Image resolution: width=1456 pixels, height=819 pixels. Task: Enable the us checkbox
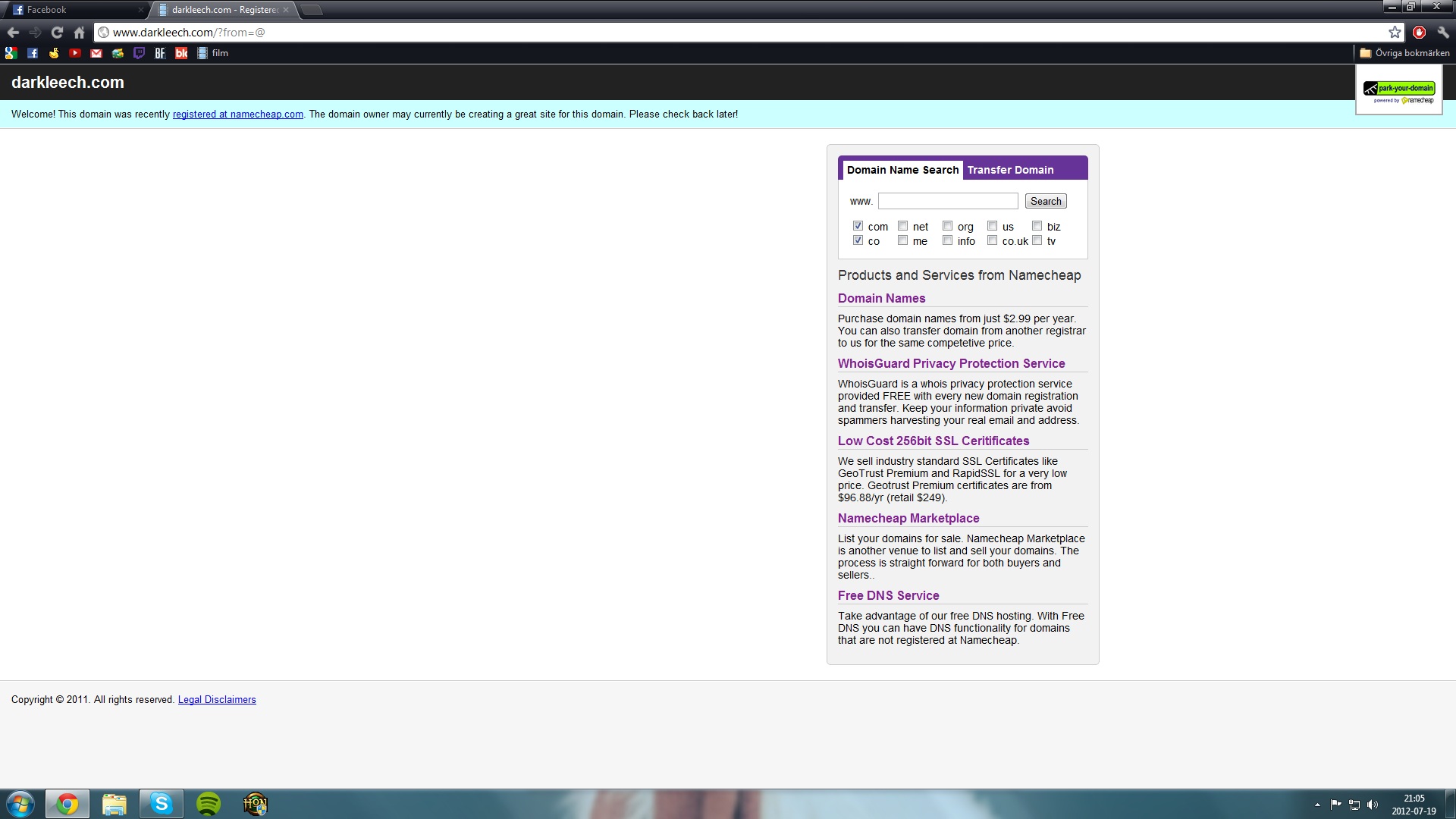[992, 226]
